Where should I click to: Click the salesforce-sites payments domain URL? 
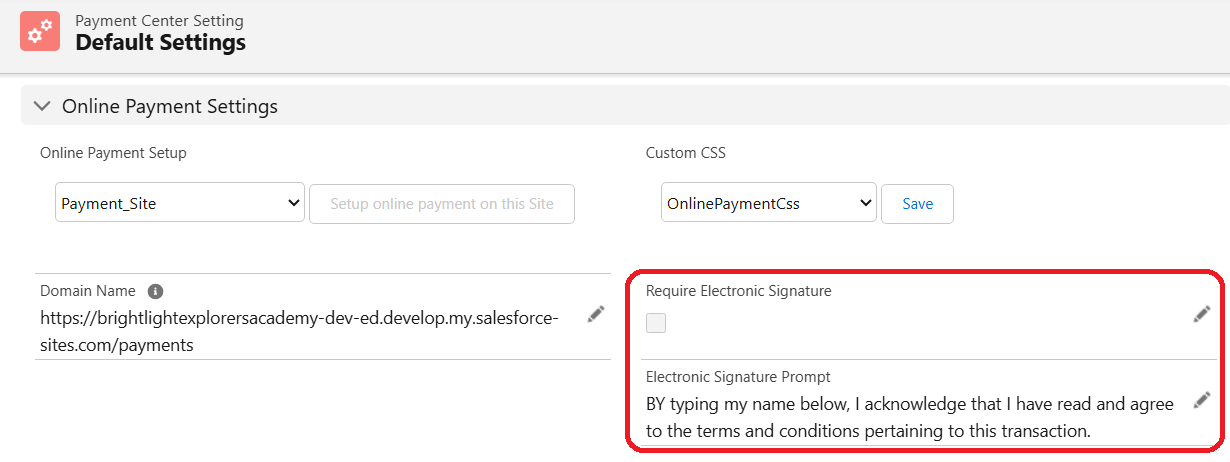coord(300,331)
